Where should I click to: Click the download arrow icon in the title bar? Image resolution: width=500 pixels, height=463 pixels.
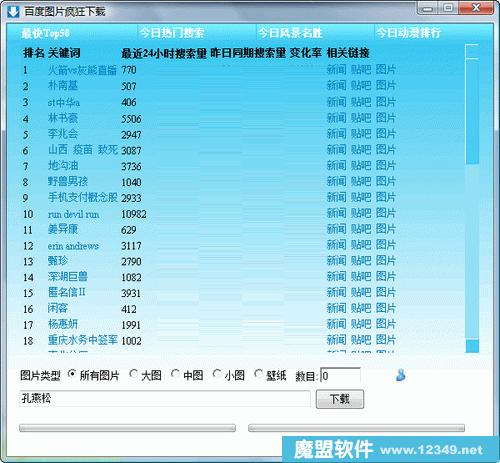point(13,12)
